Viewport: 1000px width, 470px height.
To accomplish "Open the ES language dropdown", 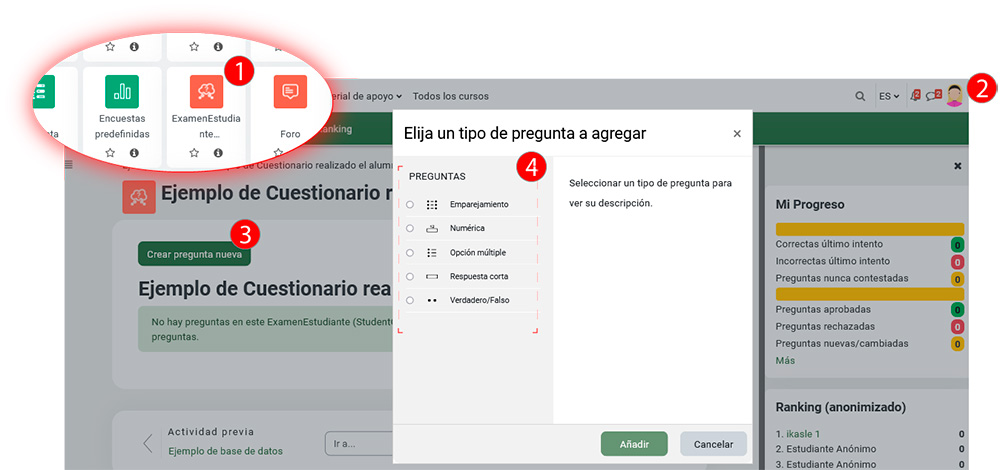I will coord(888,96).
